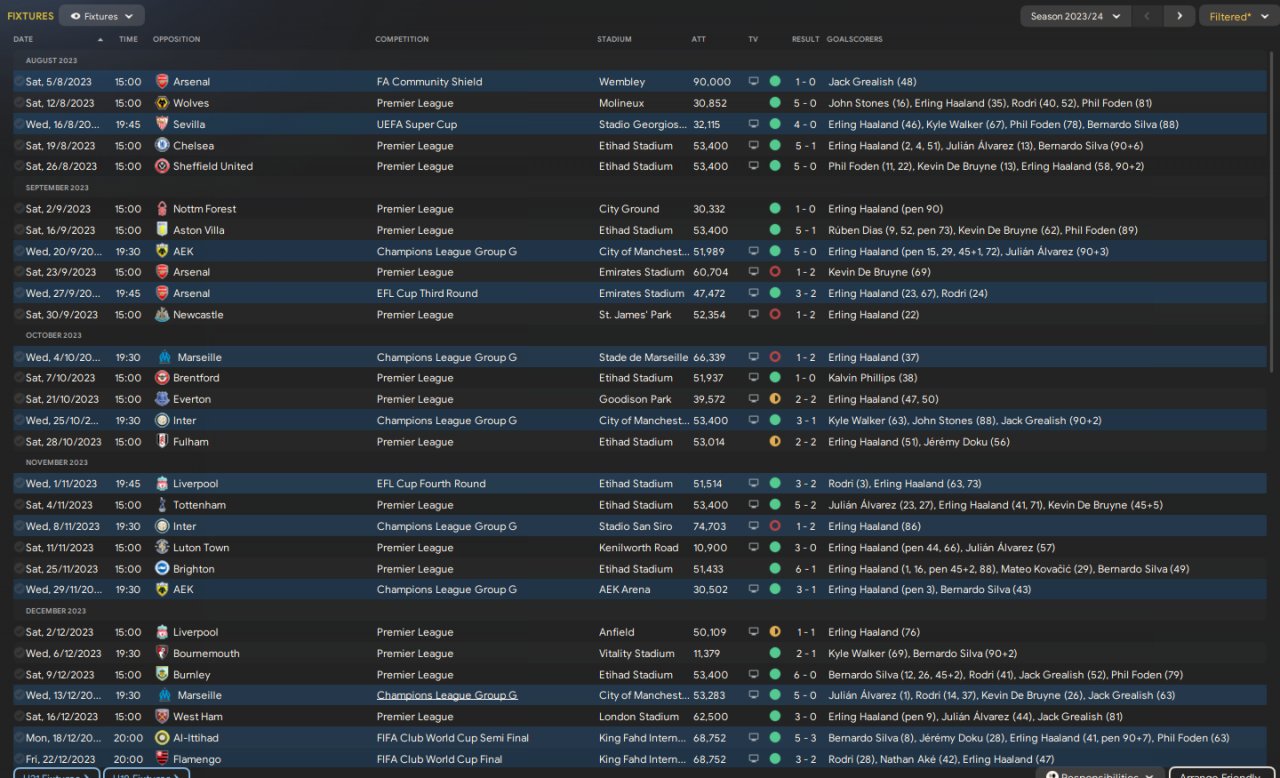Click the Wolves club badge
Image resolution: width=1280 pixels, height=778 pixels.
pos(162,103)
